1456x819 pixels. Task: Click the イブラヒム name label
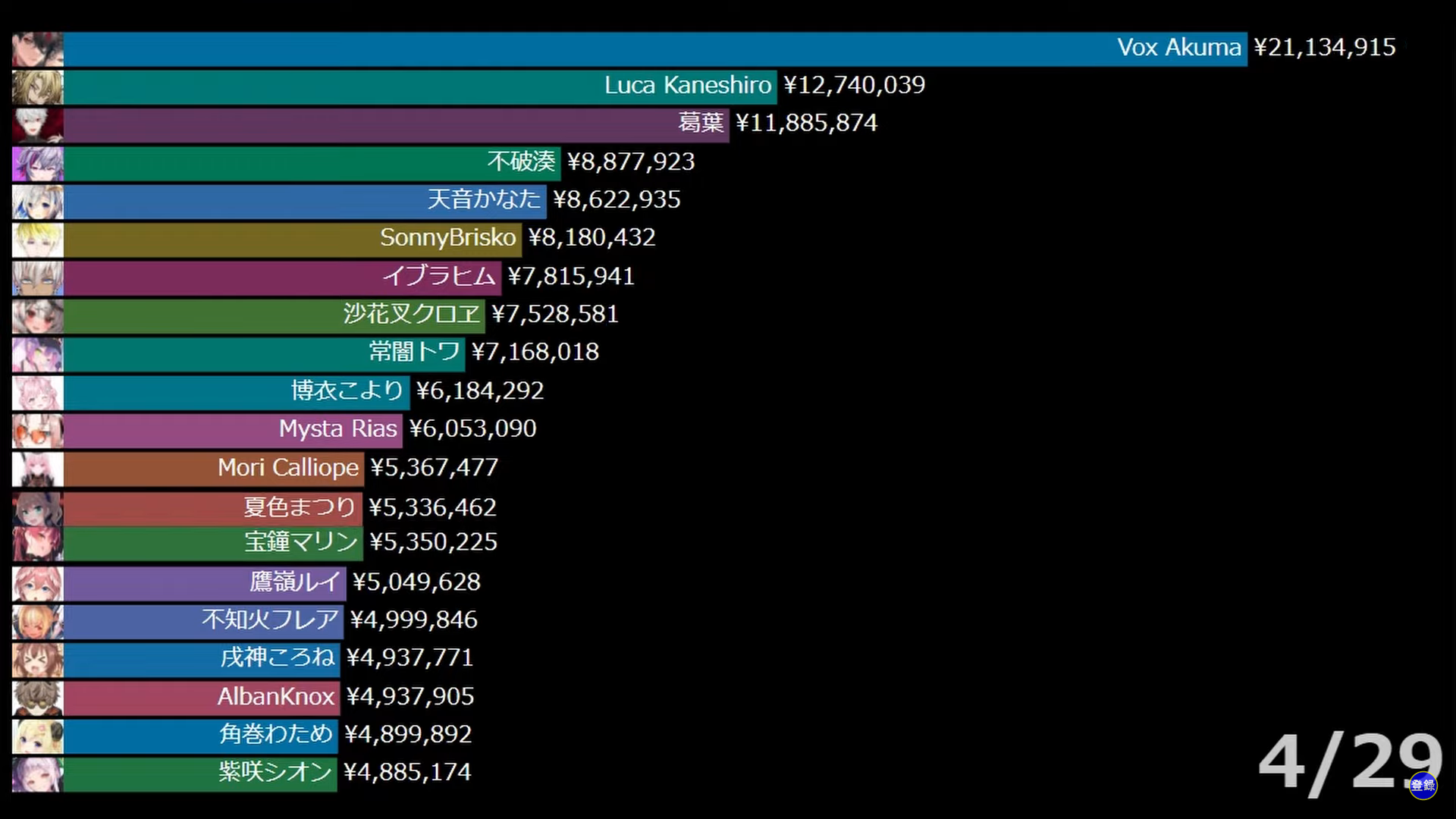coord(439,276)
